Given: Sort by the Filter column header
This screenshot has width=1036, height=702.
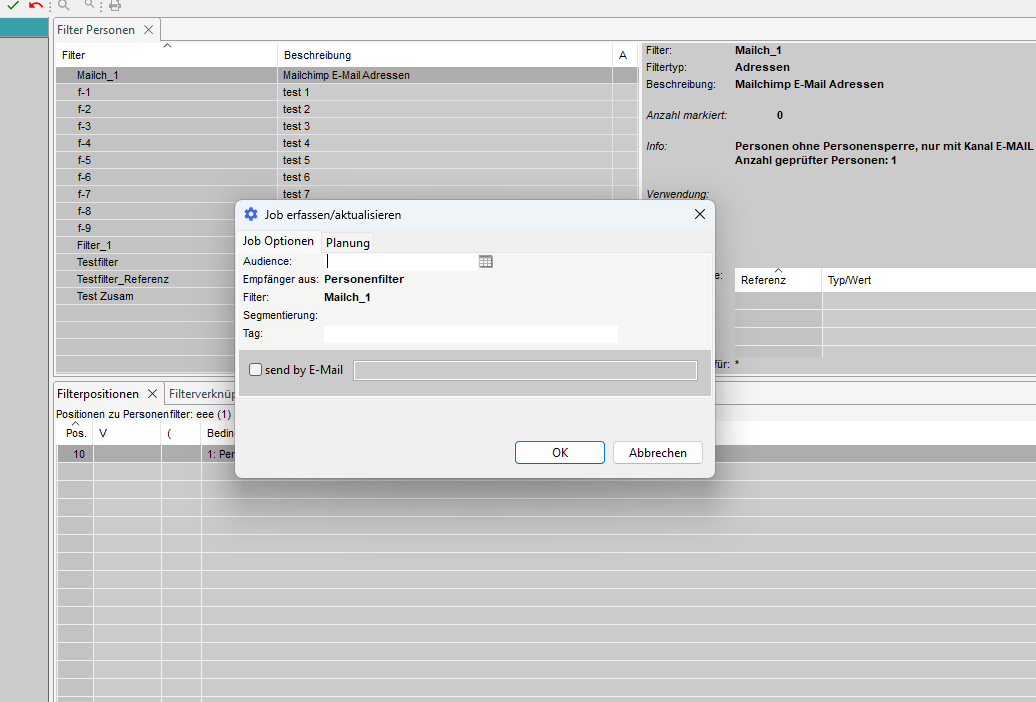Looking at the screenshot, I should pyautogui.click(x=74, y=55).
